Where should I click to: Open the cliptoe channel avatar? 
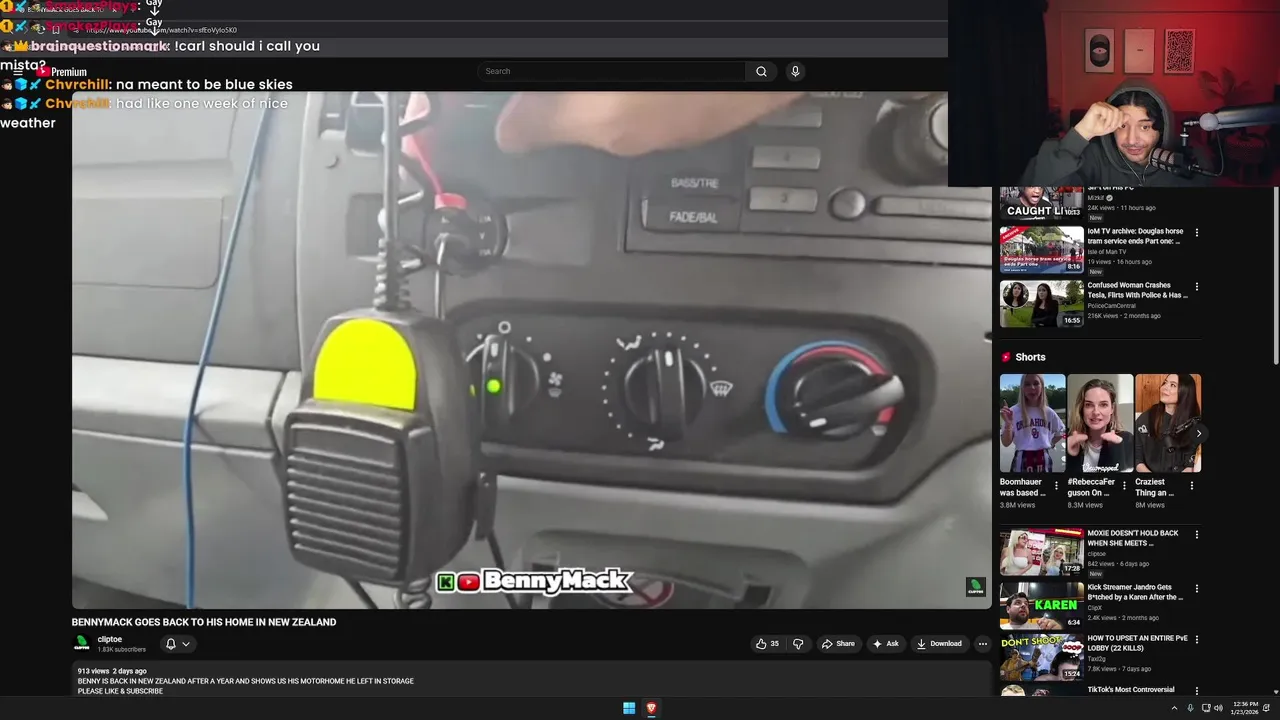82,644
